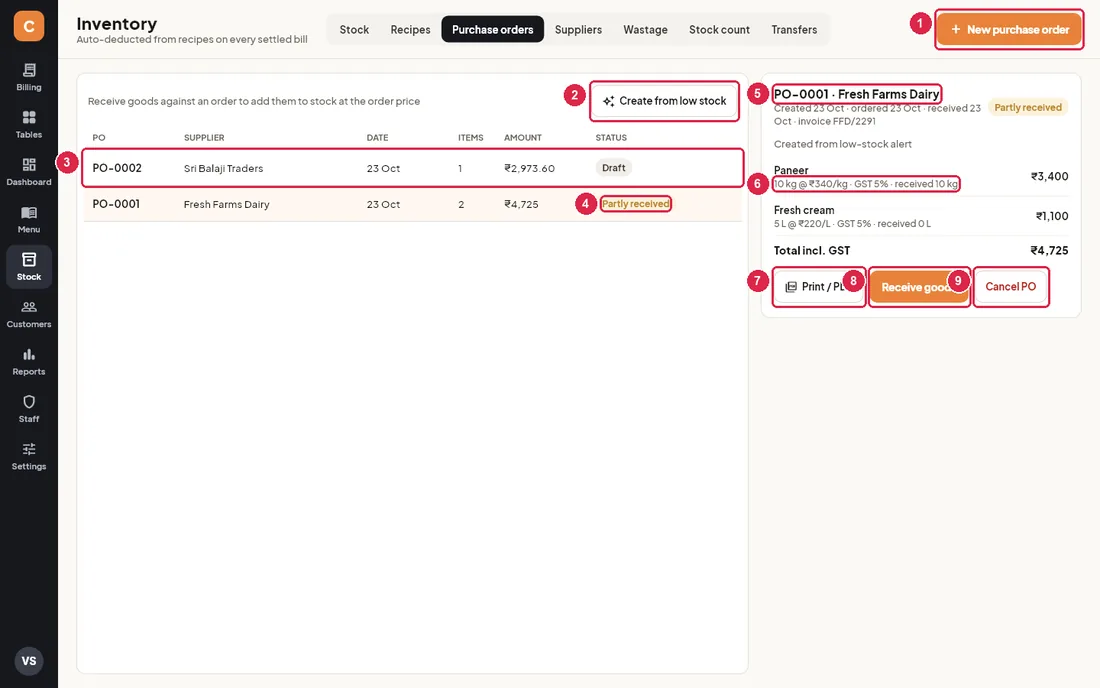1100x688 pixels.
Task: Click the ITEMS column header
Action: tap(471, 137)
